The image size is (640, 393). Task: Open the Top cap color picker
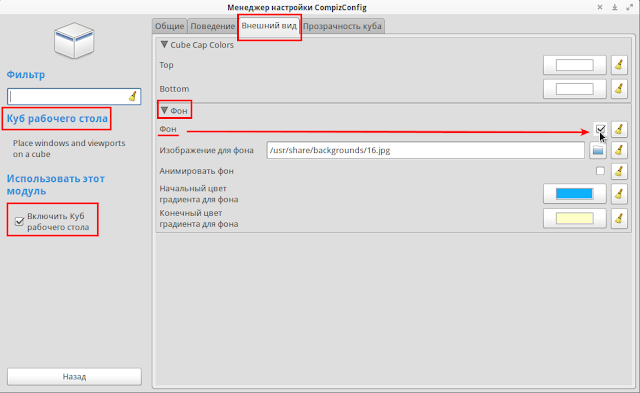575,65
